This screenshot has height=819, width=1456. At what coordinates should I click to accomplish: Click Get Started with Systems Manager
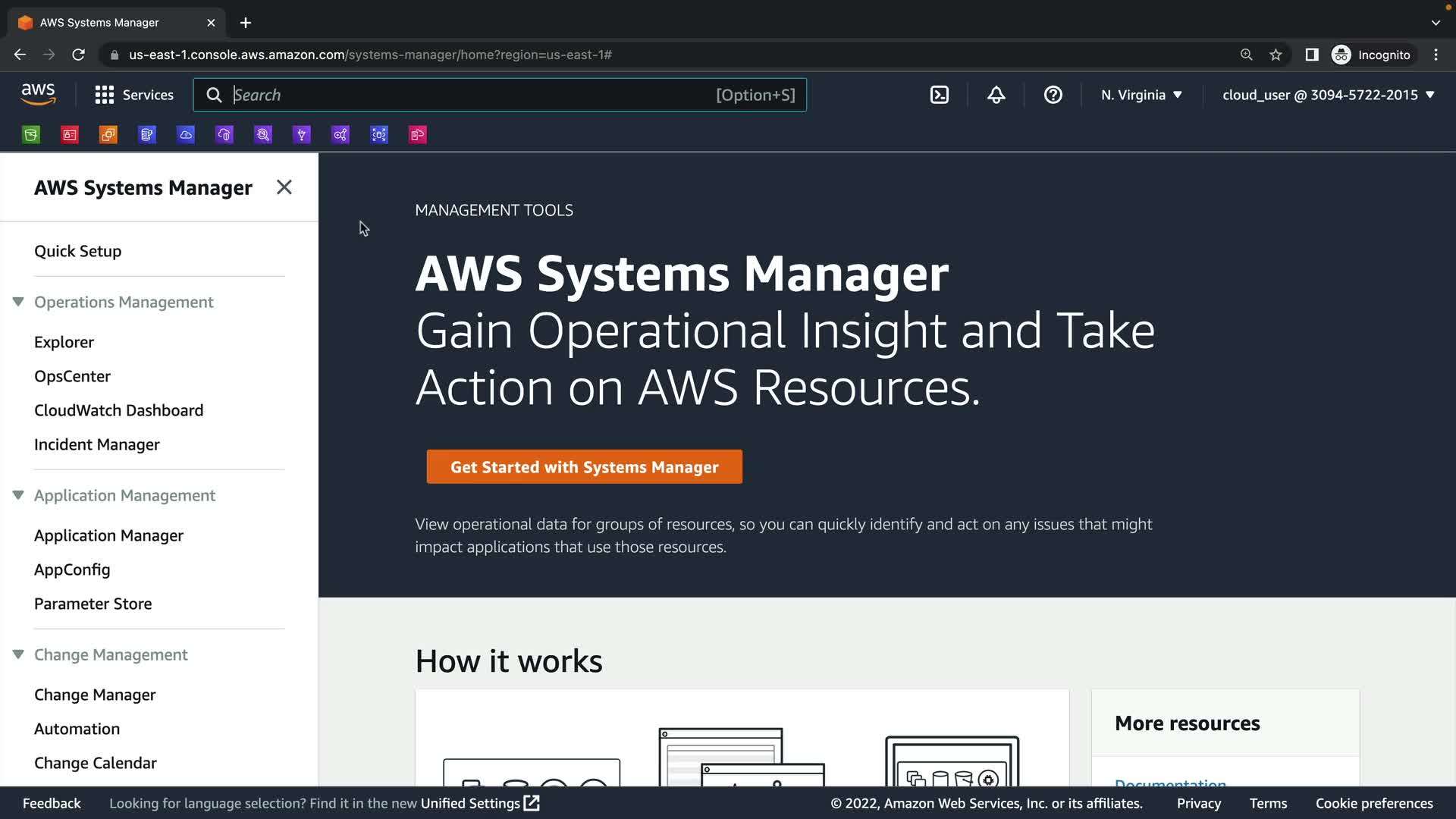(584, 467)
